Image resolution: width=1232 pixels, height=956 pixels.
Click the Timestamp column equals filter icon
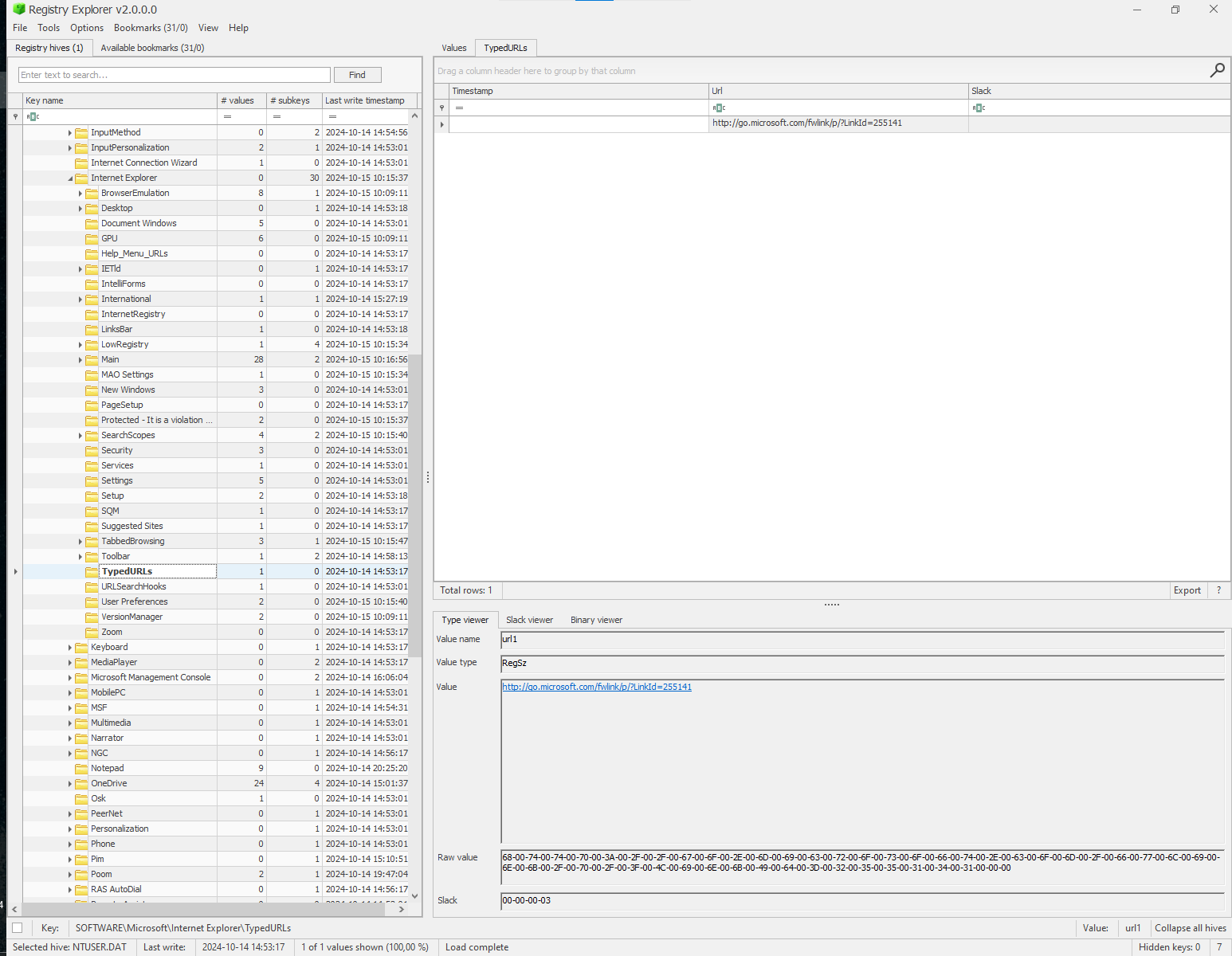(459, 108)
